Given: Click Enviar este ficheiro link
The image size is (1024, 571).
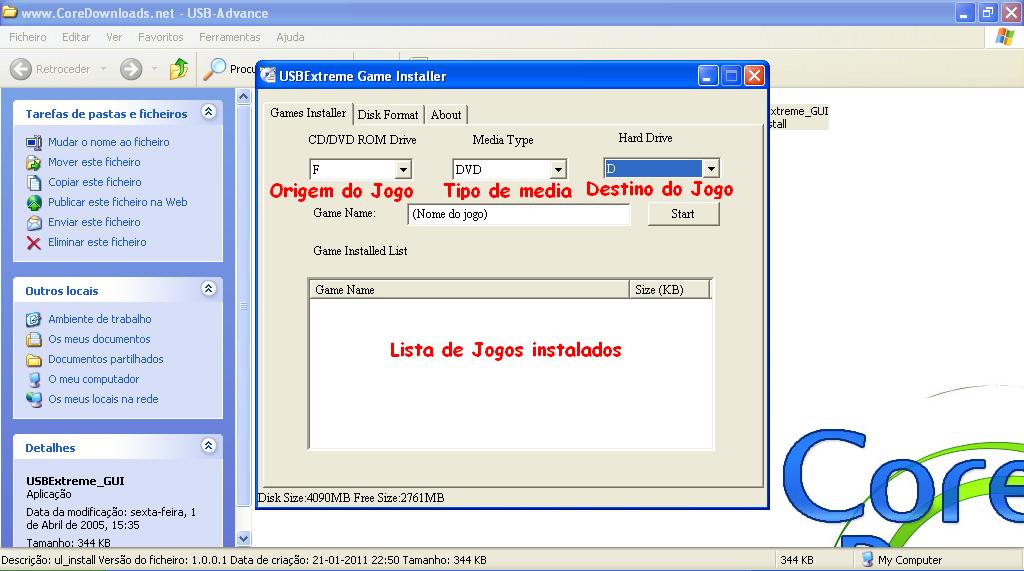Looking at the screenshot, I should point(94,222).
